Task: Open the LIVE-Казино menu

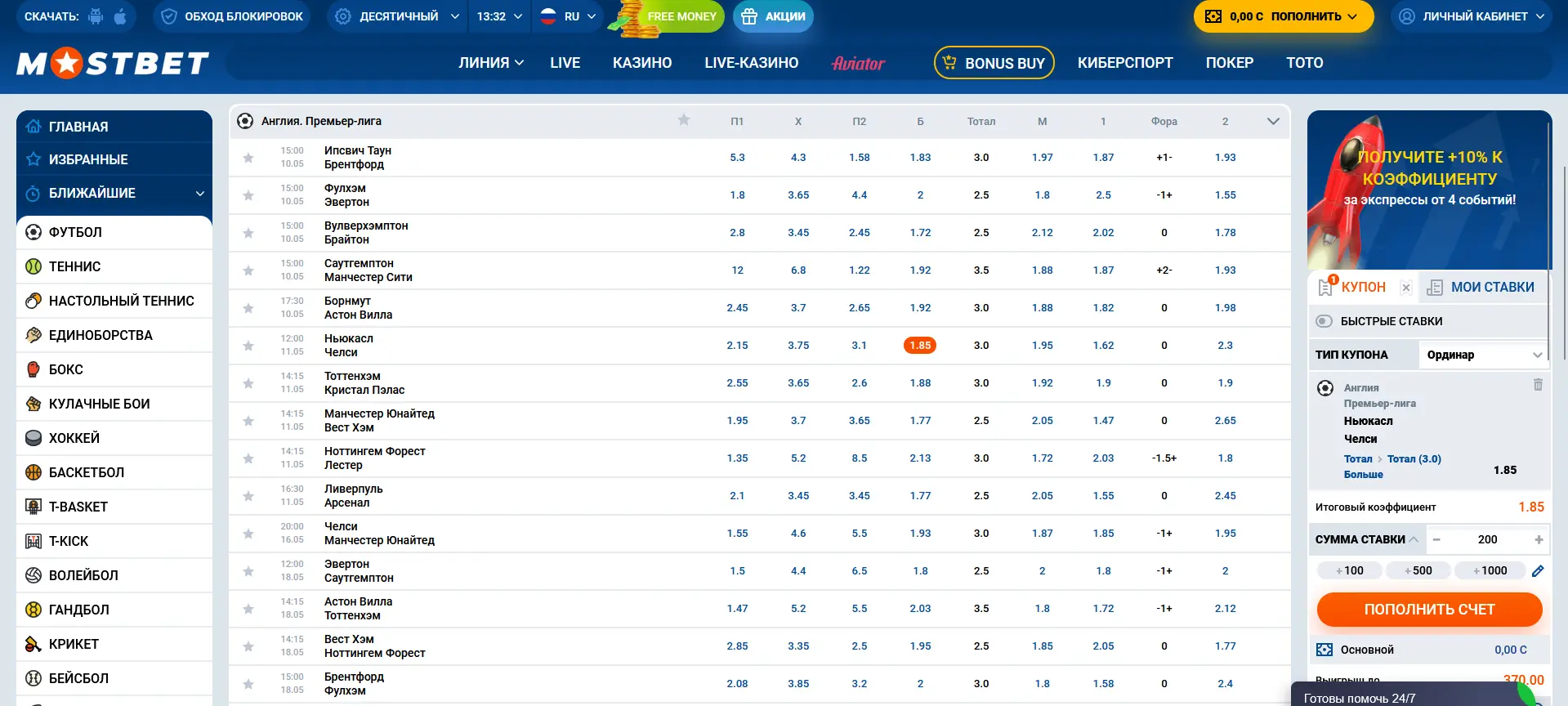Action: pos(752,63)
